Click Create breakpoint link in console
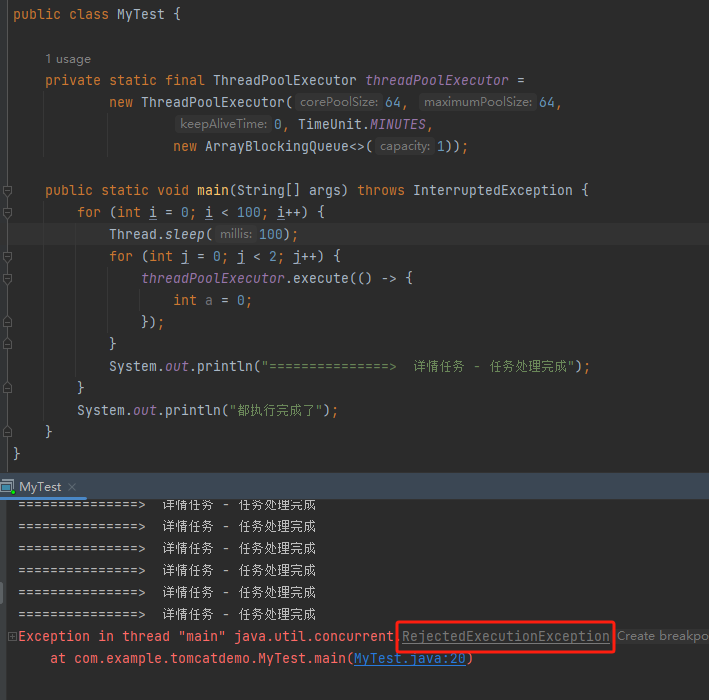Image resolution: width=709 pixels, height=700 pixels. pos(662,636)
